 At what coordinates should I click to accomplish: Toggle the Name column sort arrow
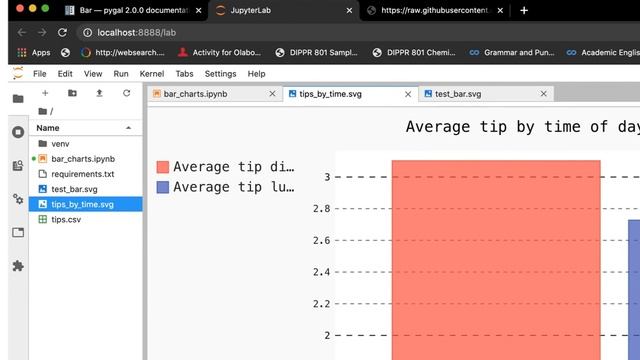point(129,128)
